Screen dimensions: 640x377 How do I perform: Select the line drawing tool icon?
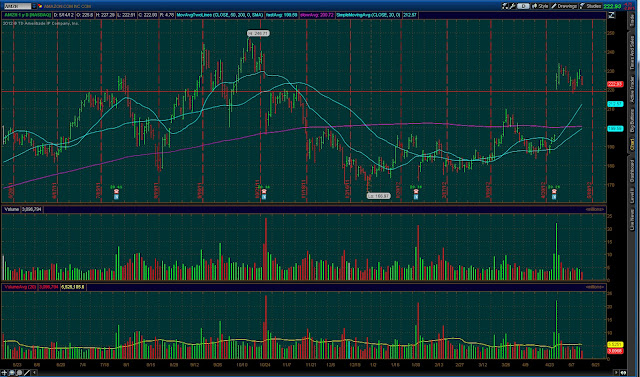27,372
